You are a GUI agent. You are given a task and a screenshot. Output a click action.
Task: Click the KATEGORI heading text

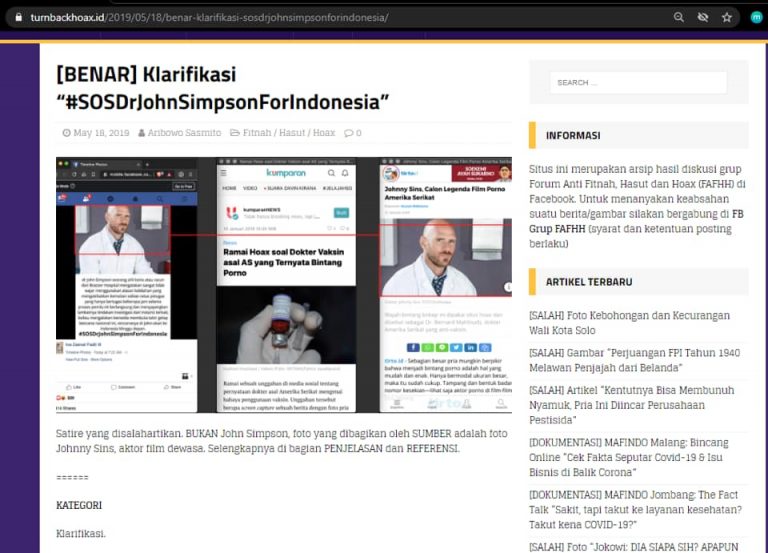click(x=79, y=505)
